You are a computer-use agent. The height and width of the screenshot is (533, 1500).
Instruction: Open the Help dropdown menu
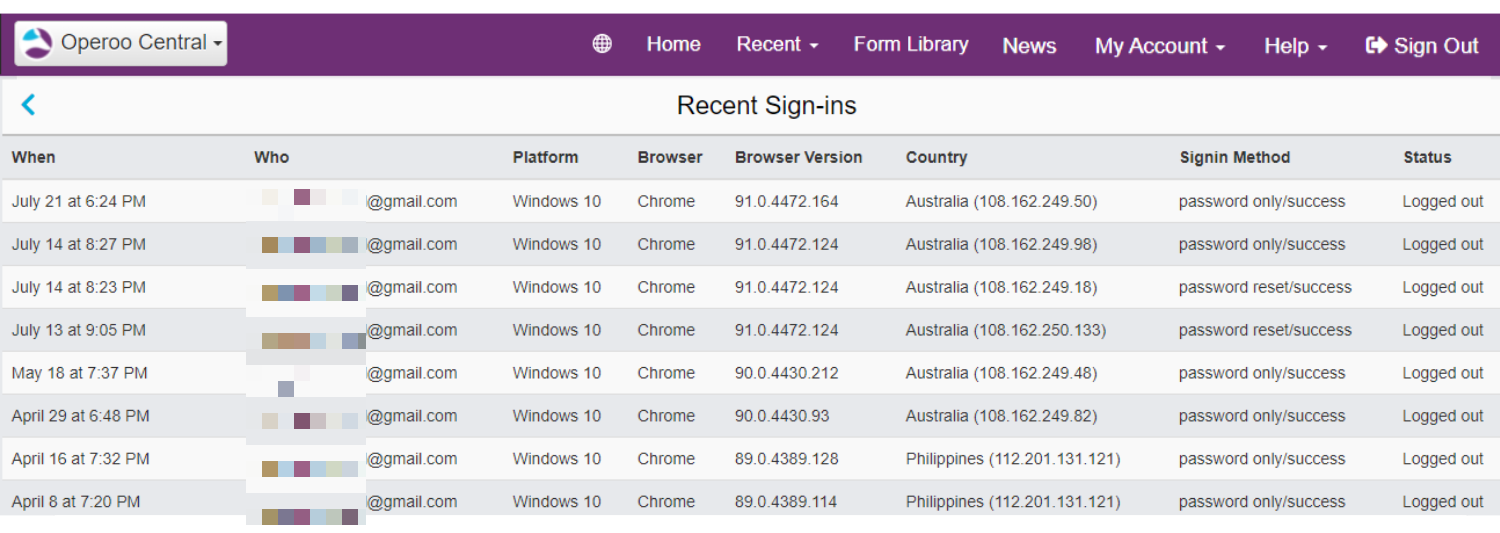(1295, 46)
